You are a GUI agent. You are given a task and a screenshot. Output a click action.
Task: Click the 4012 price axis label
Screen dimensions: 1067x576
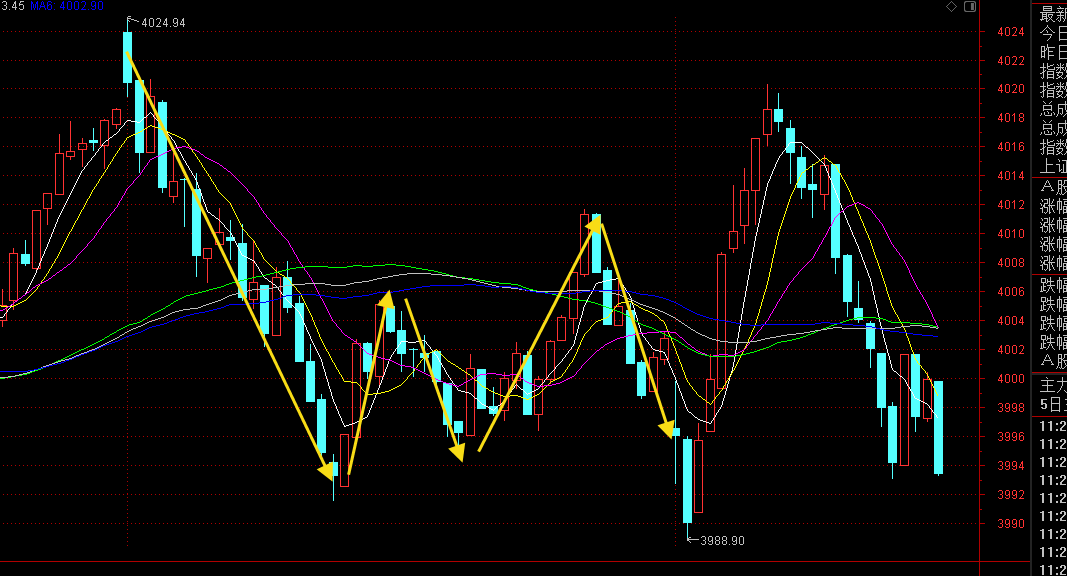(x=1011, y=205)
